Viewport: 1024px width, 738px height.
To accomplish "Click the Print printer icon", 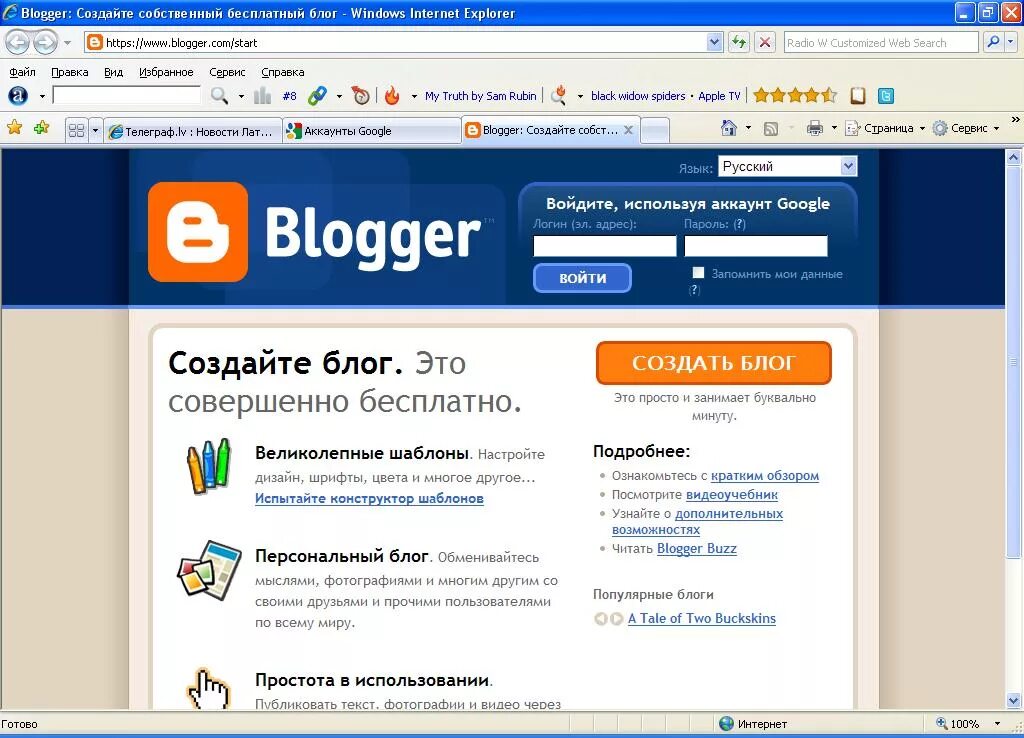I will [814, 128].
